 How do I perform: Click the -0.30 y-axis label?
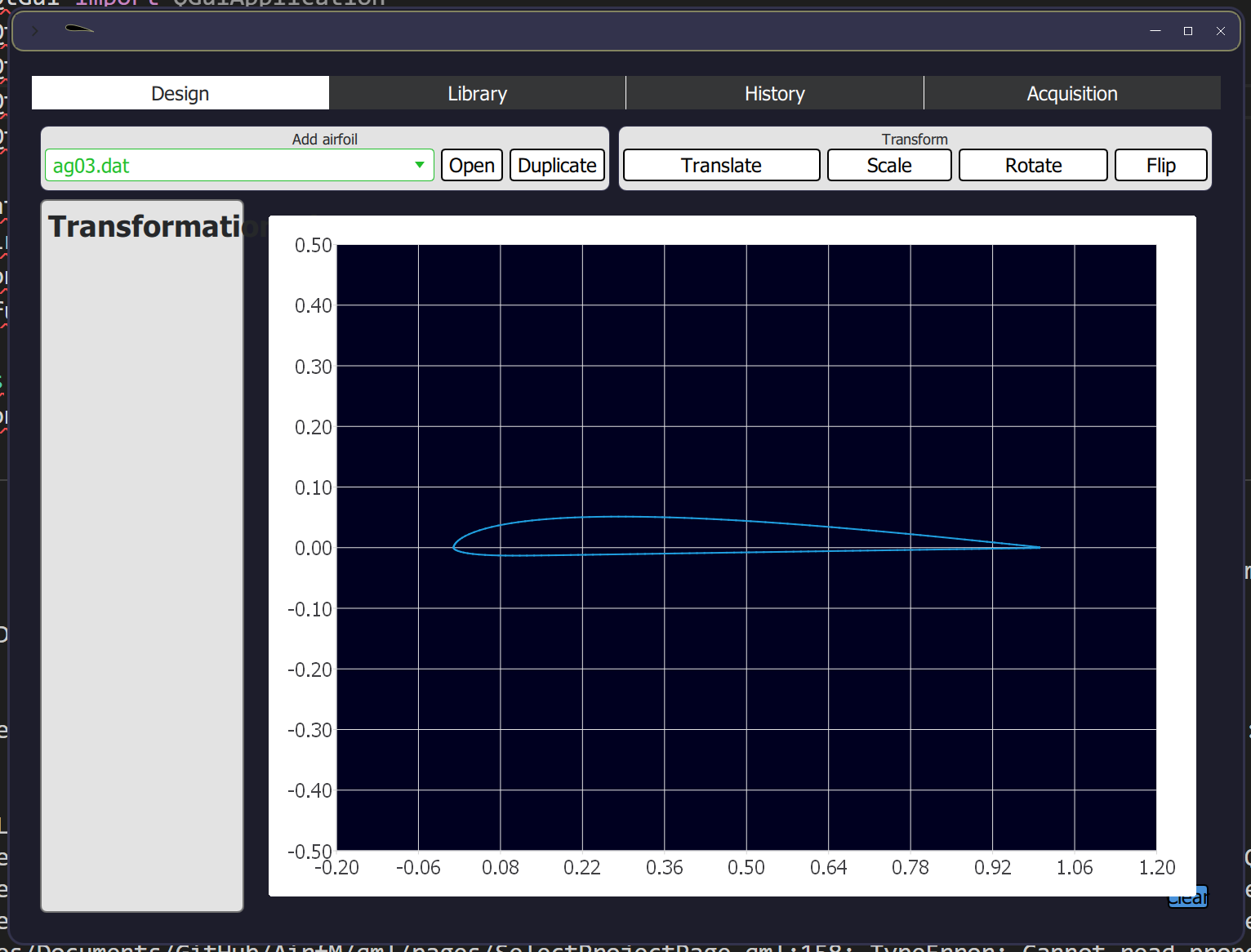(310, 730)
